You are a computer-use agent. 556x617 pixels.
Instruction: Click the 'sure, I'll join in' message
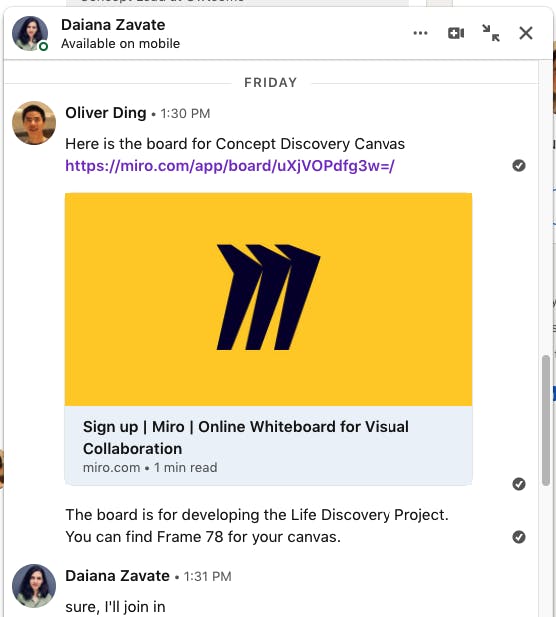[115, 606]
